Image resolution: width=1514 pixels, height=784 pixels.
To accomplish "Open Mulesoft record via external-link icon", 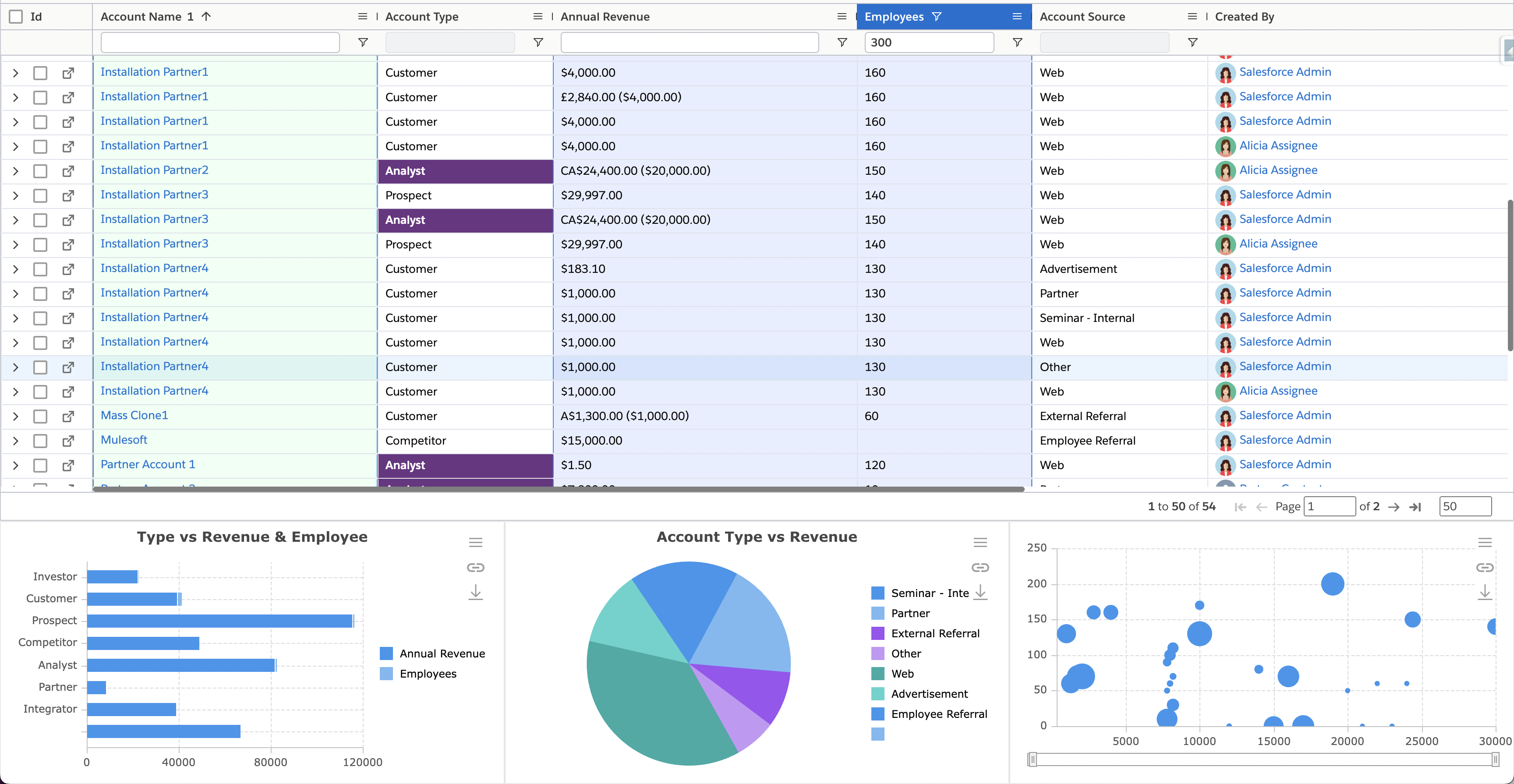I will 68,440.
